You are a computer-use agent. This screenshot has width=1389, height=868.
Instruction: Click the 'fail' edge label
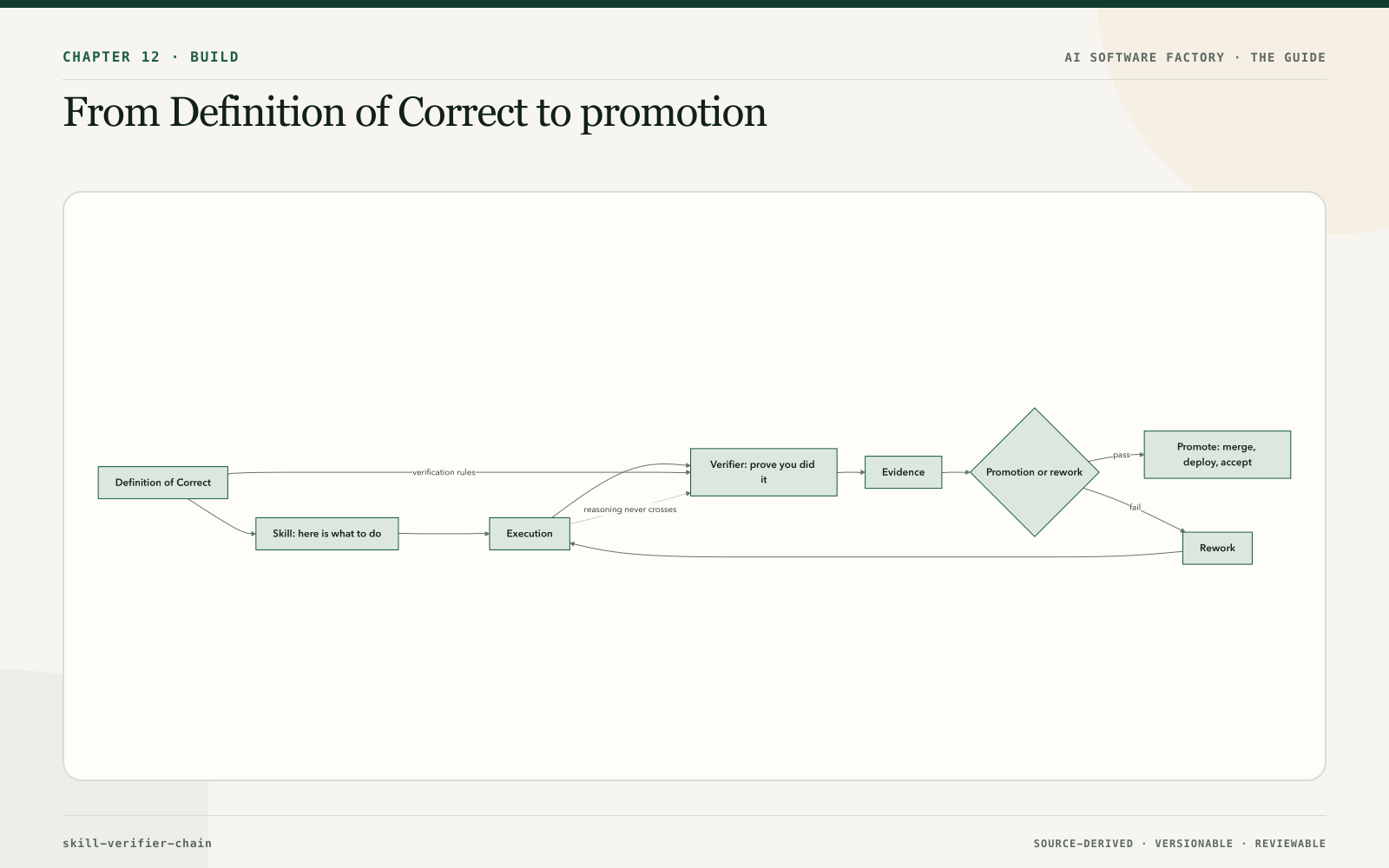click(1135, 507)
